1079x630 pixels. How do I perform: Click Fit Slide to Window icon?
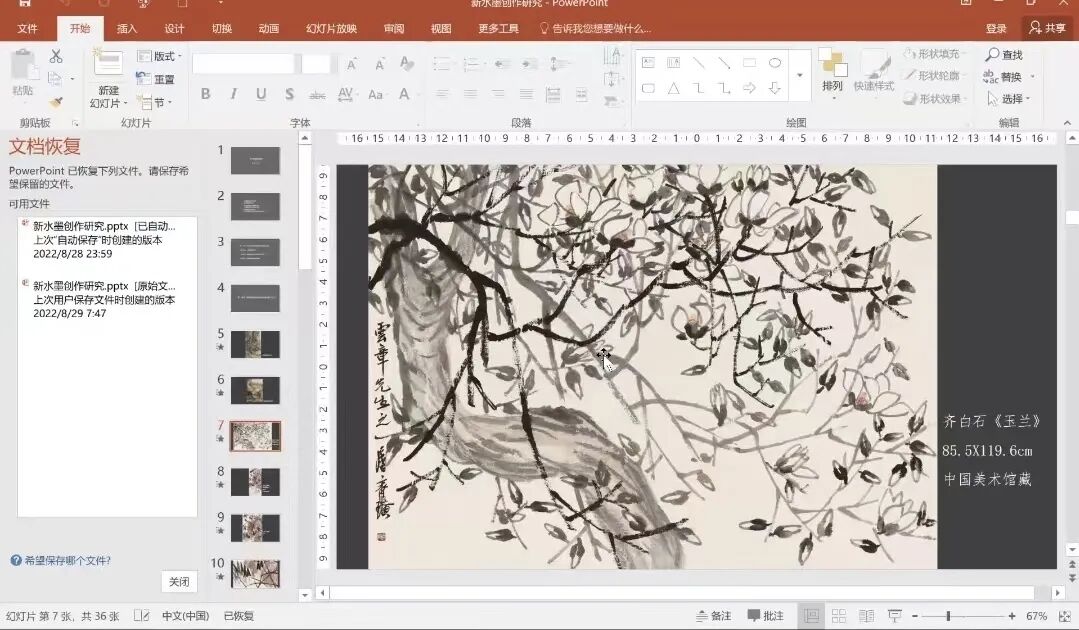1065,616
